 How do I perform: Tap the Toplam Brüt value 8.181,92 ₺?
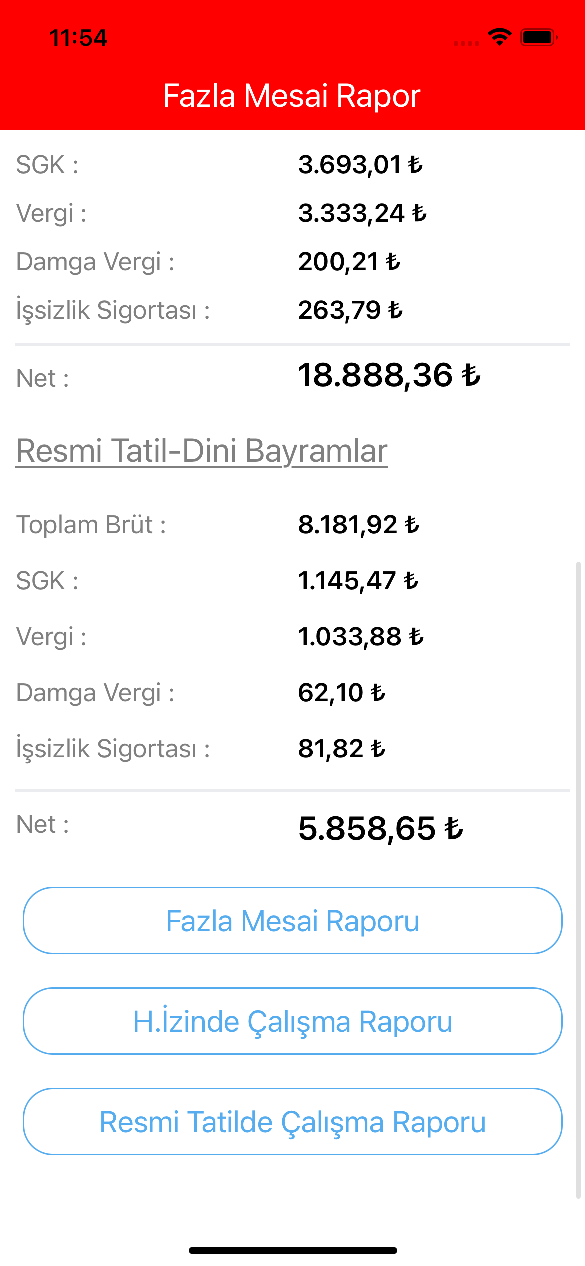[x=359, y=524]
